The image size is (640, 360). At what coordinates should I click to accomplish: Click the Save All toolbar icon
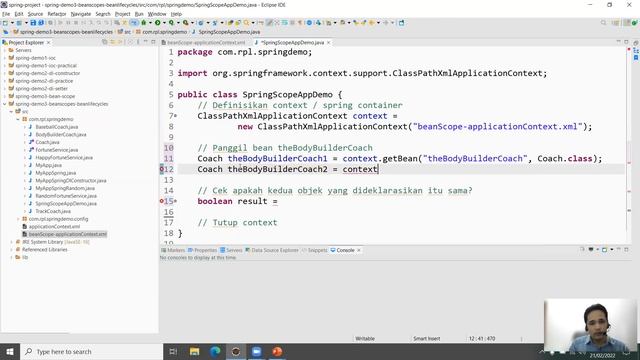pos(41,23)
